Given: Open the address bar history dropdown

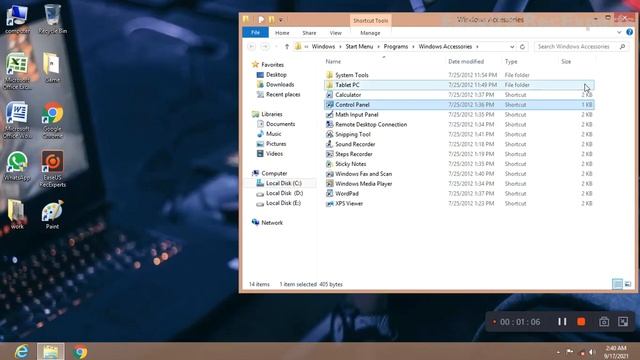Looking at the screenshot, I should click(x=512, y=47).
